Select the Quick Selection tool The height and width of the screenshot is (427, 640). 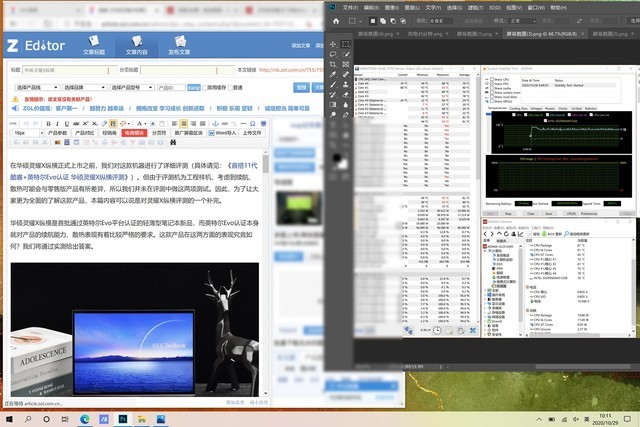coord(346,54)
